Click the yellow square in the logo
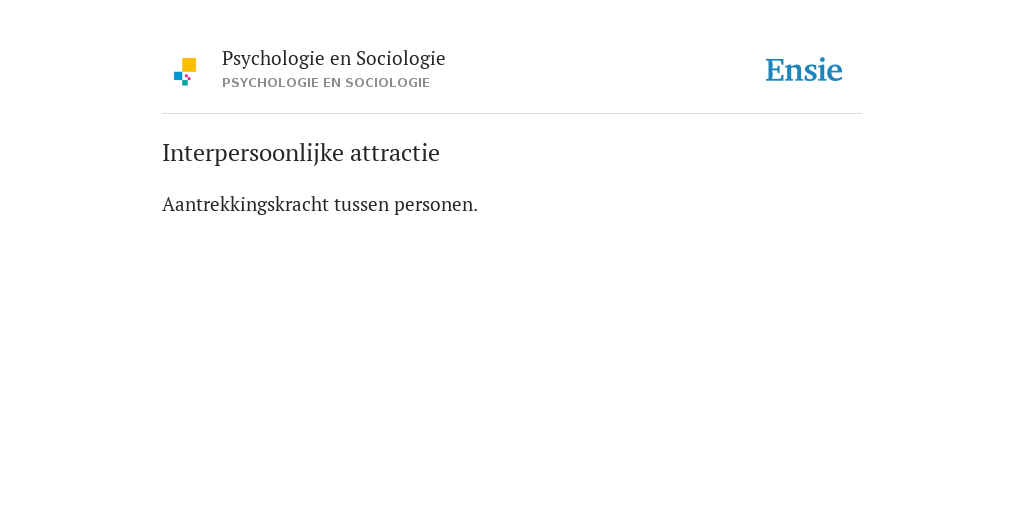The width and height of the screenshot is (1024, 512). [189, 65]
